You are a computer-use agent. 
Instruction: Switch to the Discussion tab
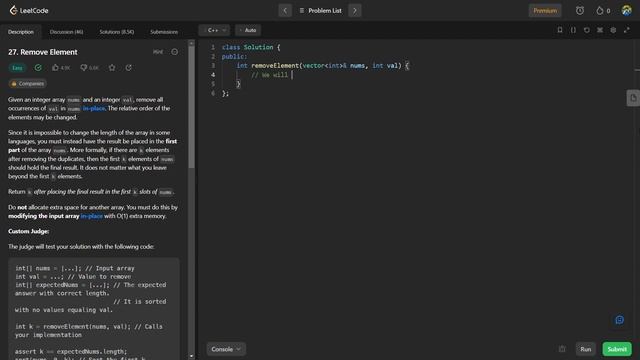click(x=66, y=32)
